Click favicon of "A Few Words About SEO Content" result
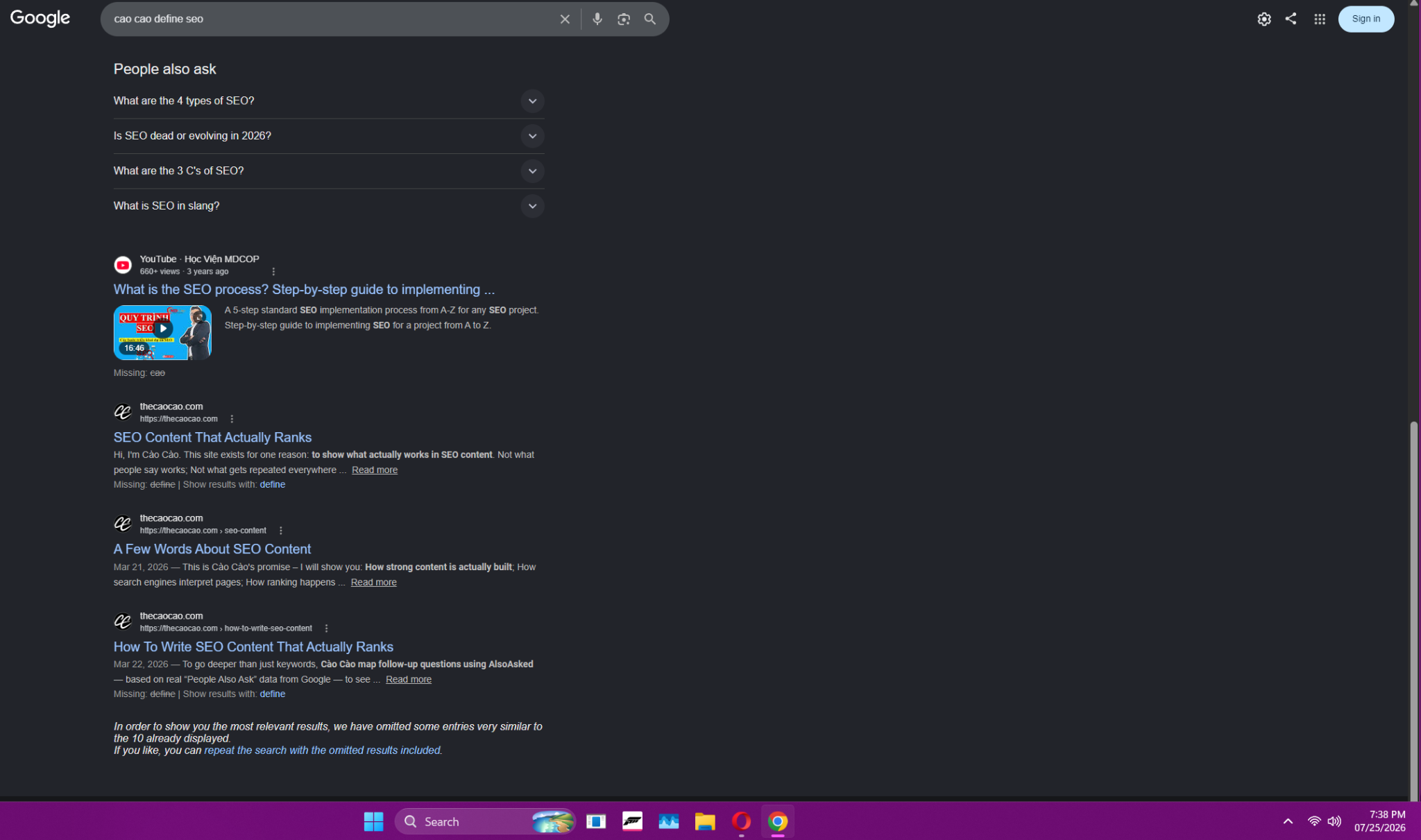 click(x=123, y=524)
